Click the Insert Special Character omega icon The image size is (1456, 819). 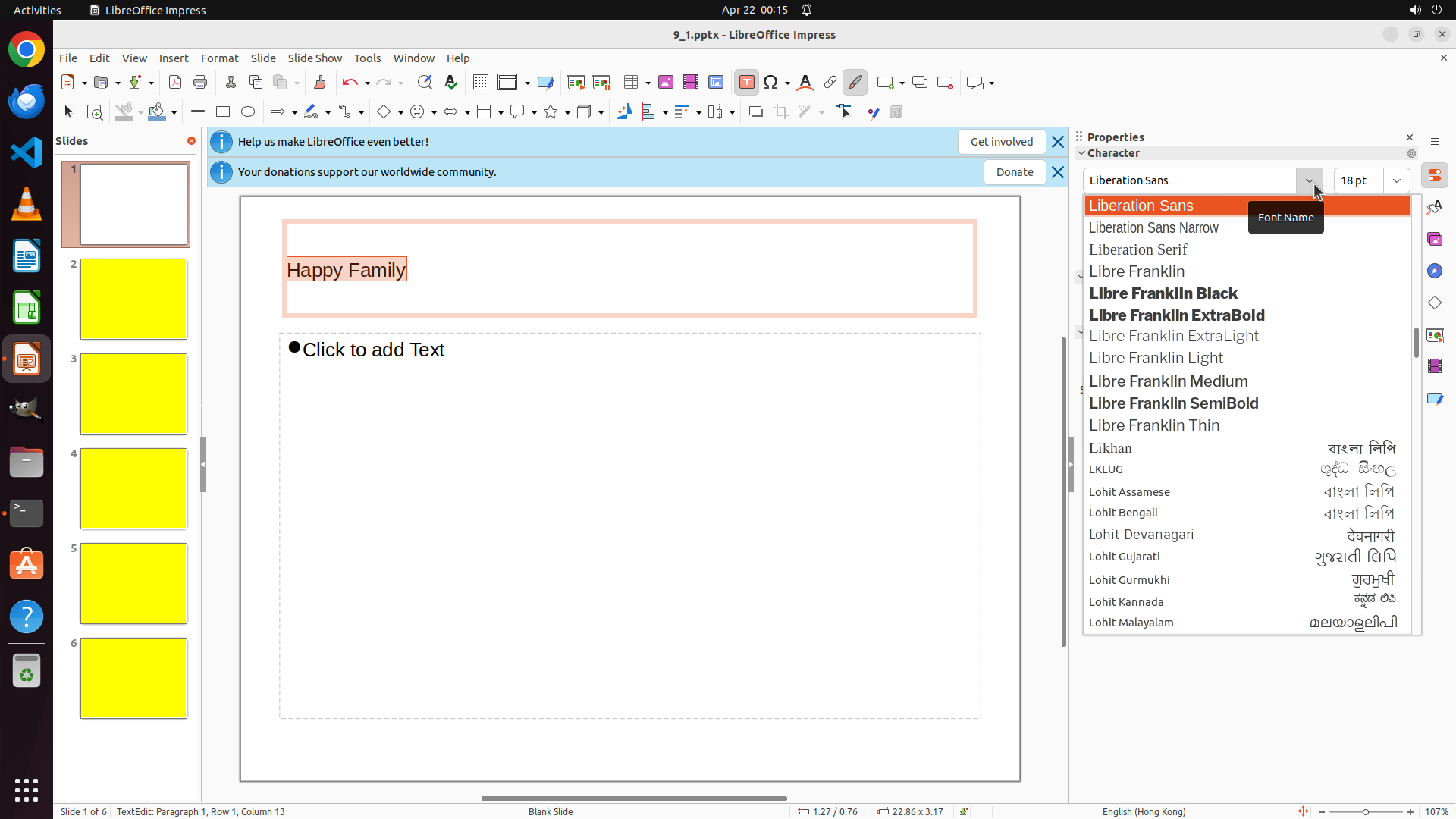(x=770, y=83)
